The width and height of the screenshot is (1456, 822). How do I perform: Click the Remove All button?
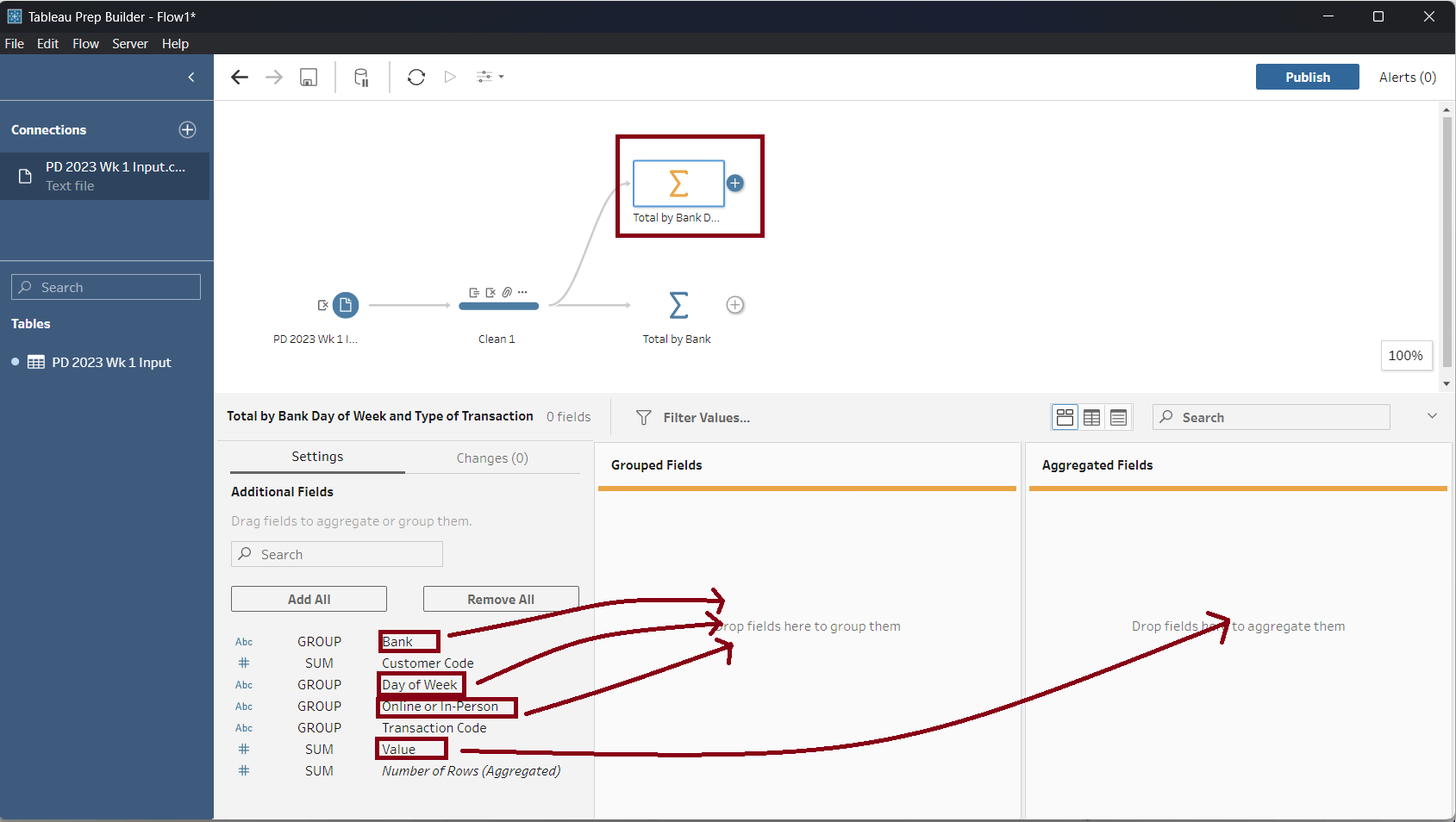(x=501, y=599)
